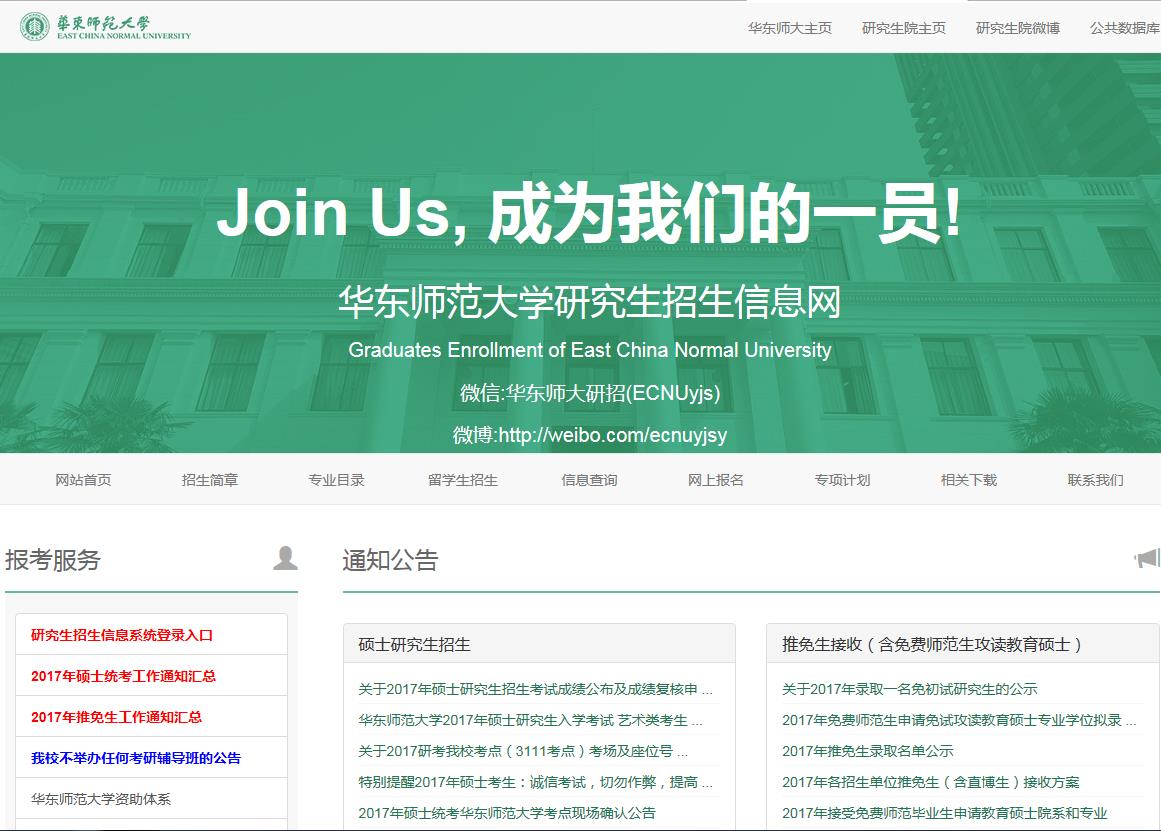Open 2017年推免生工作通知汇总 link
Image resolution: width=1161 pixels, height=831 pixels.
[x=116, y=717]
